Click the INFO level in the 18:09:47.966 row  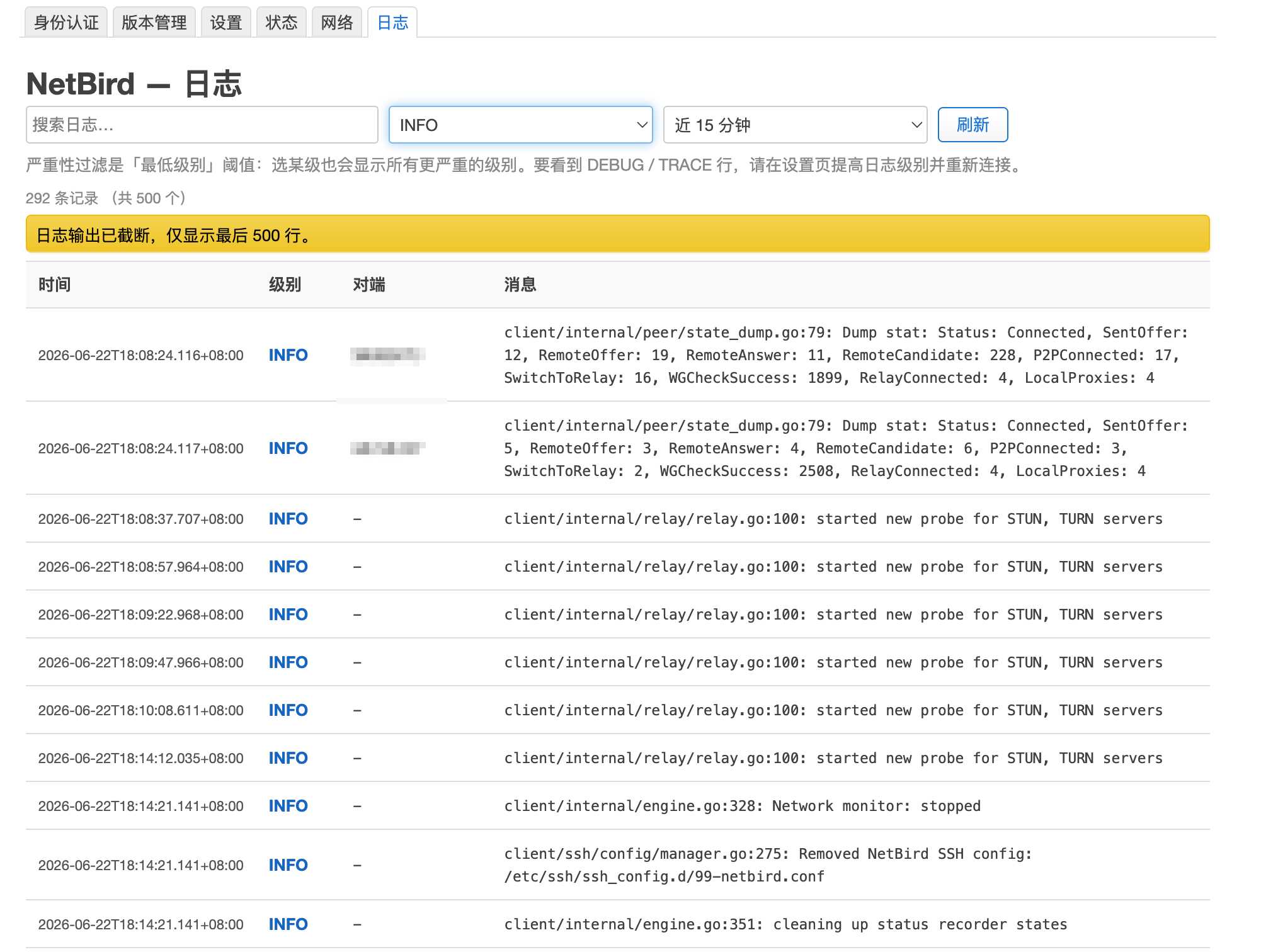(288, 662)
